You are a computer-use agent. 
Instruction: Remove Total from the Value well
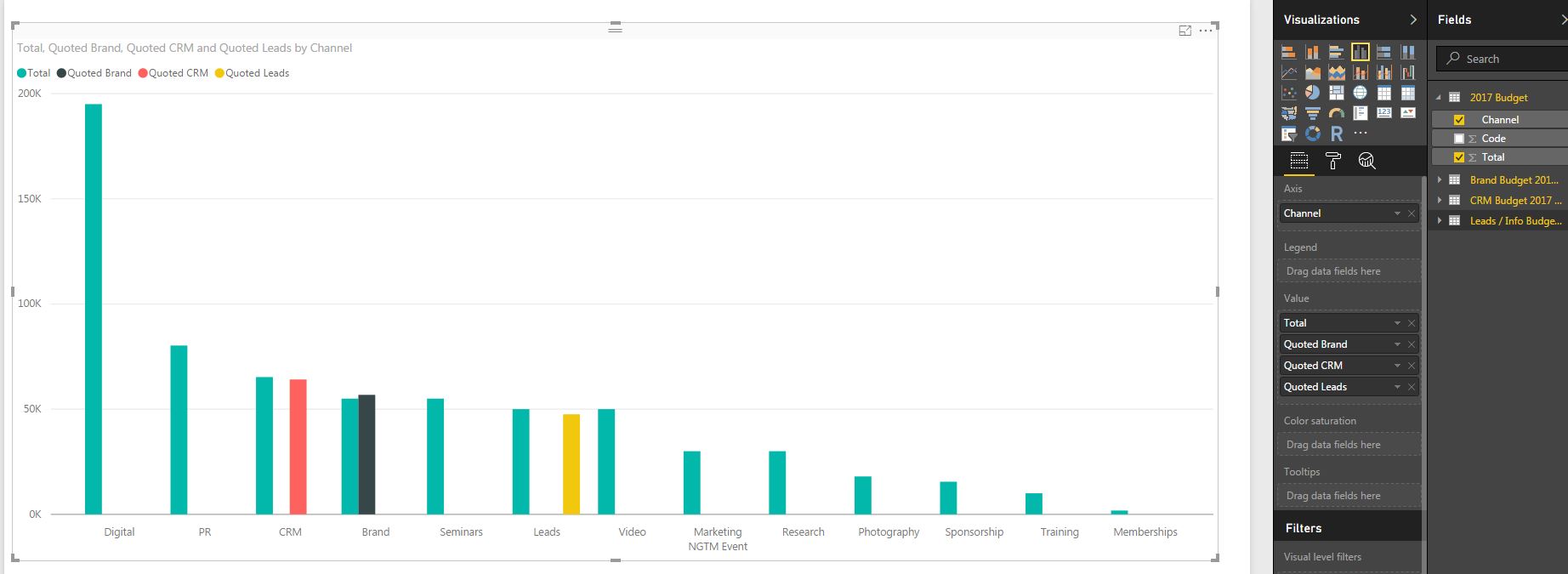pos(1412,323)
